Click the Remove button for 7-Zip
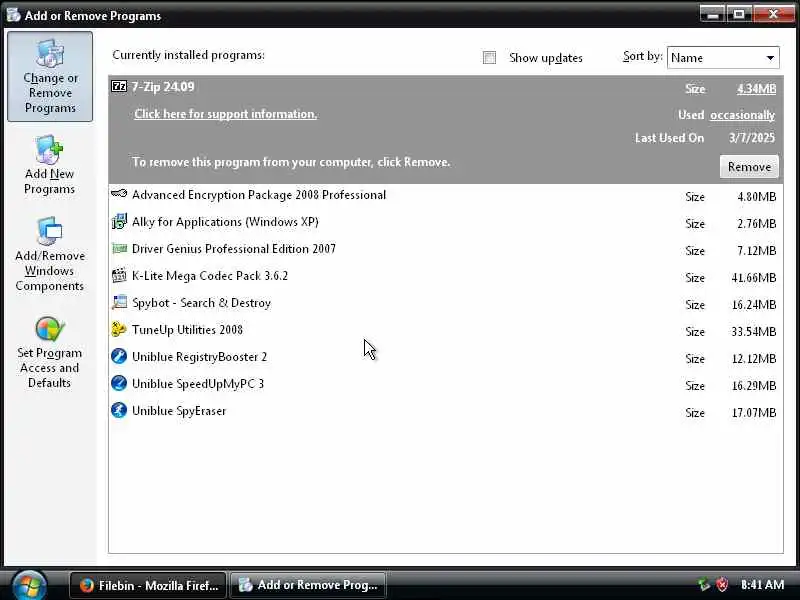 [749, 167]
